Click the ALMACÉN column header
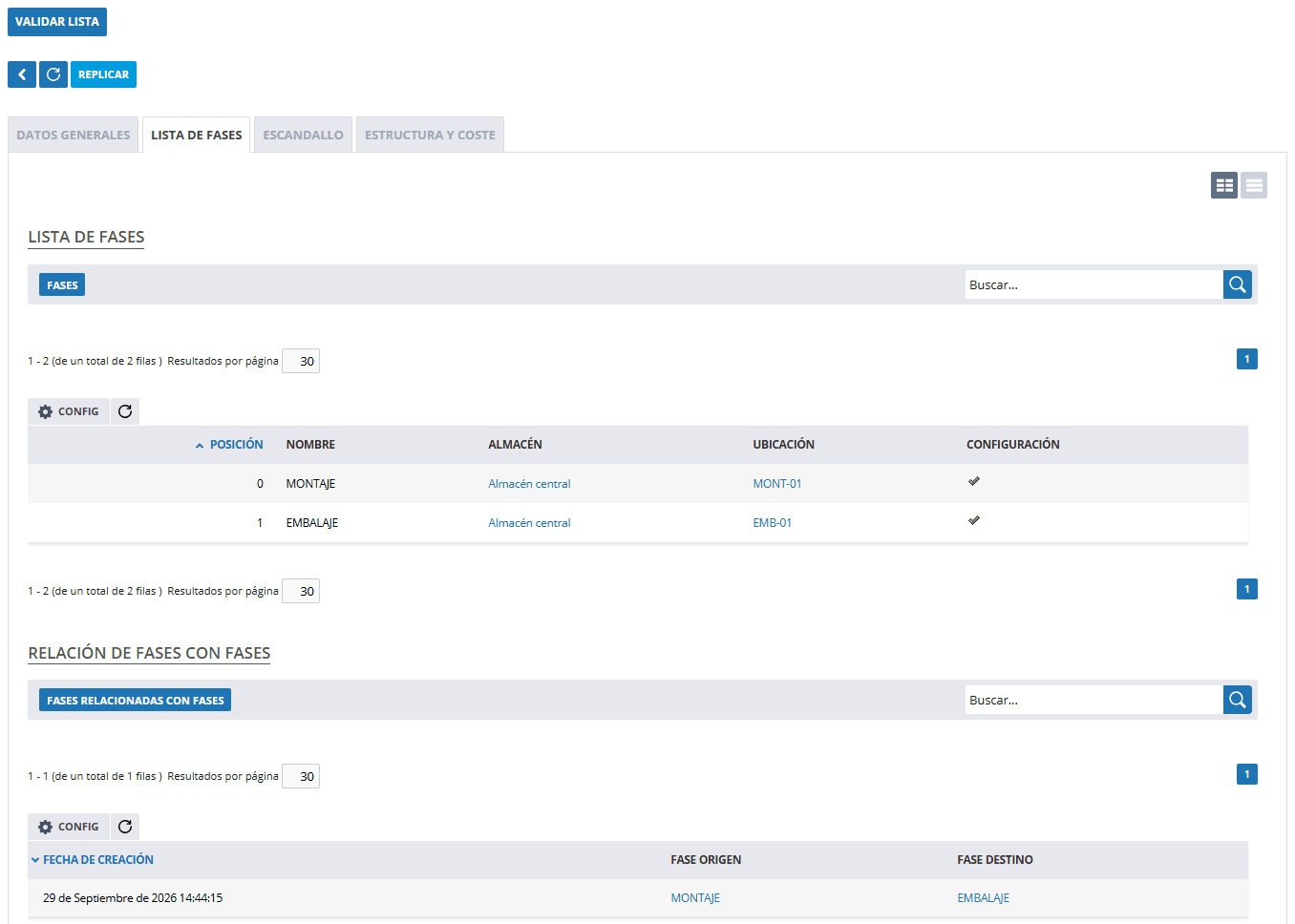Image resolution: width=1295 pixels, height=924 pixels. coord(515,445)
